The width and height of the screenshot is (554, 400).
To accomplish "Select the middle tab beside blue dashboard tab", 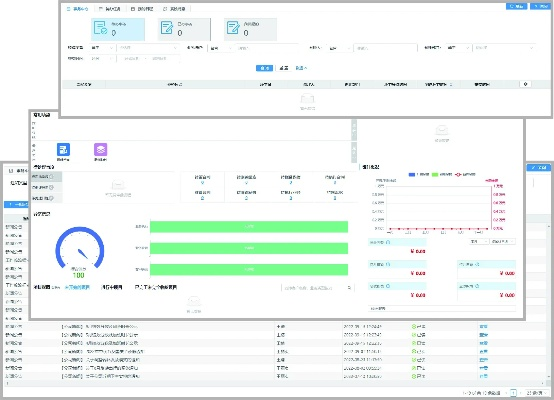I will [x=112, y=287].
